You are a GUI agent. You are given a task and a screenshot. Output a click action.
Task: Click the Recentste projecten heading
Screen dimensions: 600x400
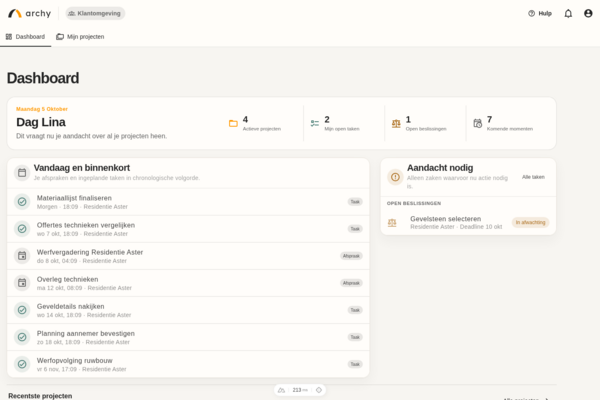(x=40, y=396)
